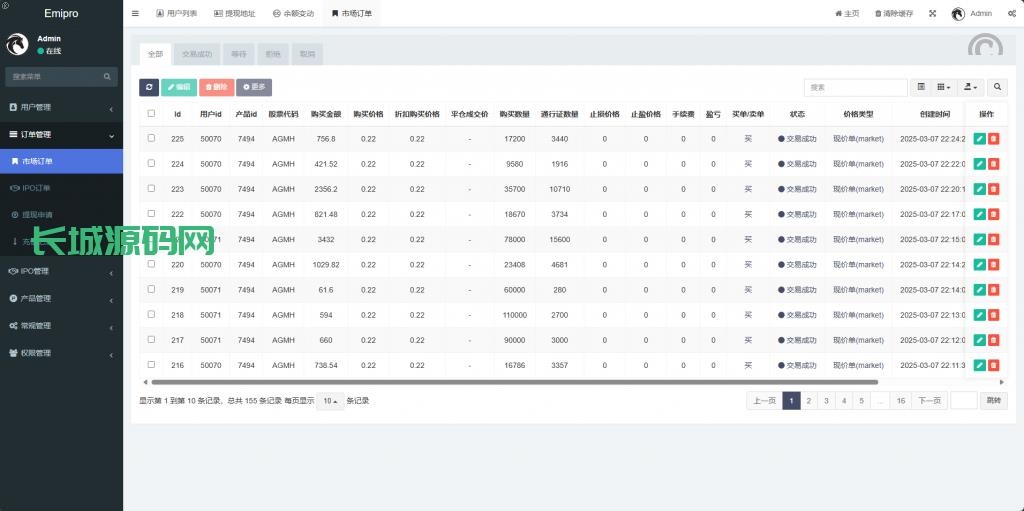Image resolution: width=1024 pixels, height=511 pixels.
Task: Click the red delete icon for order 222
Action: [x=993, y=214]
